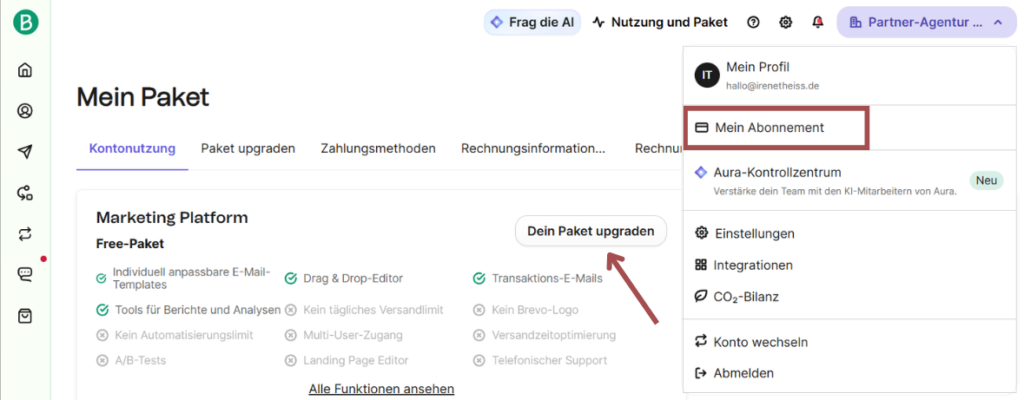
Task: Click Dein Paket upgraden button
Action: click(x=591, y=231)
